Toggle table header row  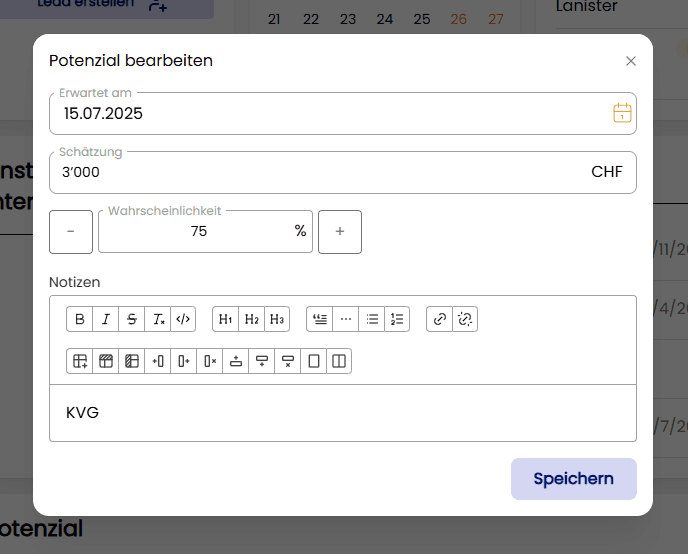105,361
